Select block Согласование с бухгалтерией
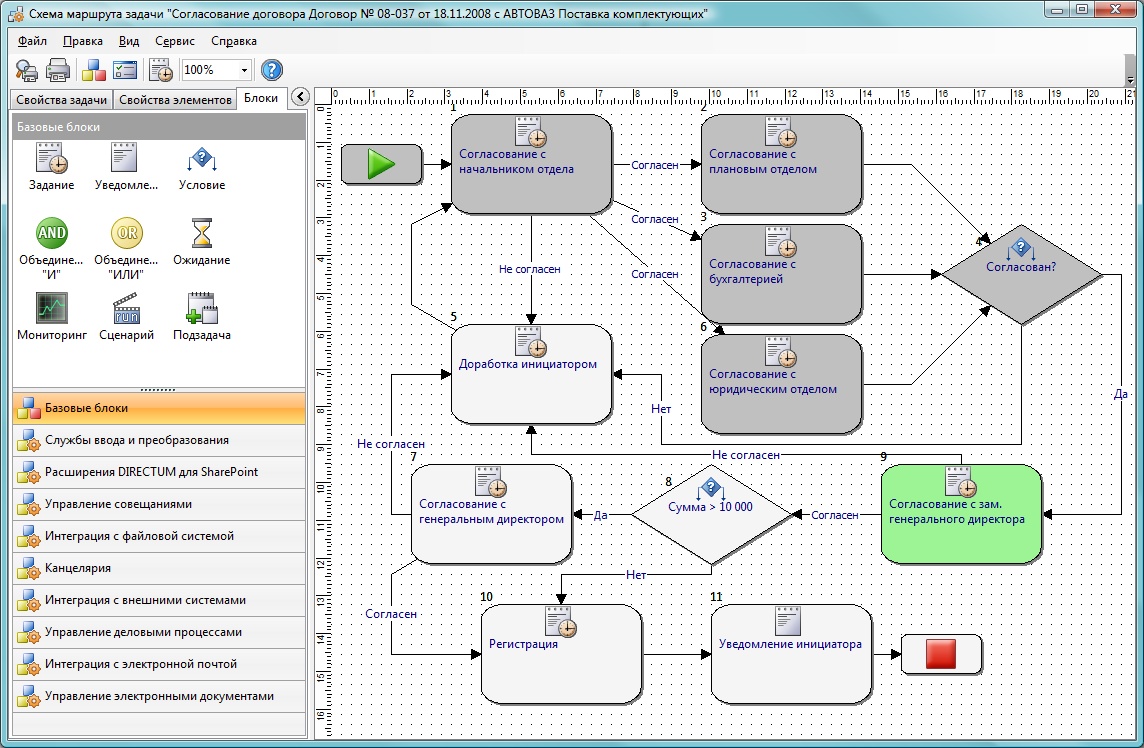This screenshot has height=748, width=1144. point(781,274)
